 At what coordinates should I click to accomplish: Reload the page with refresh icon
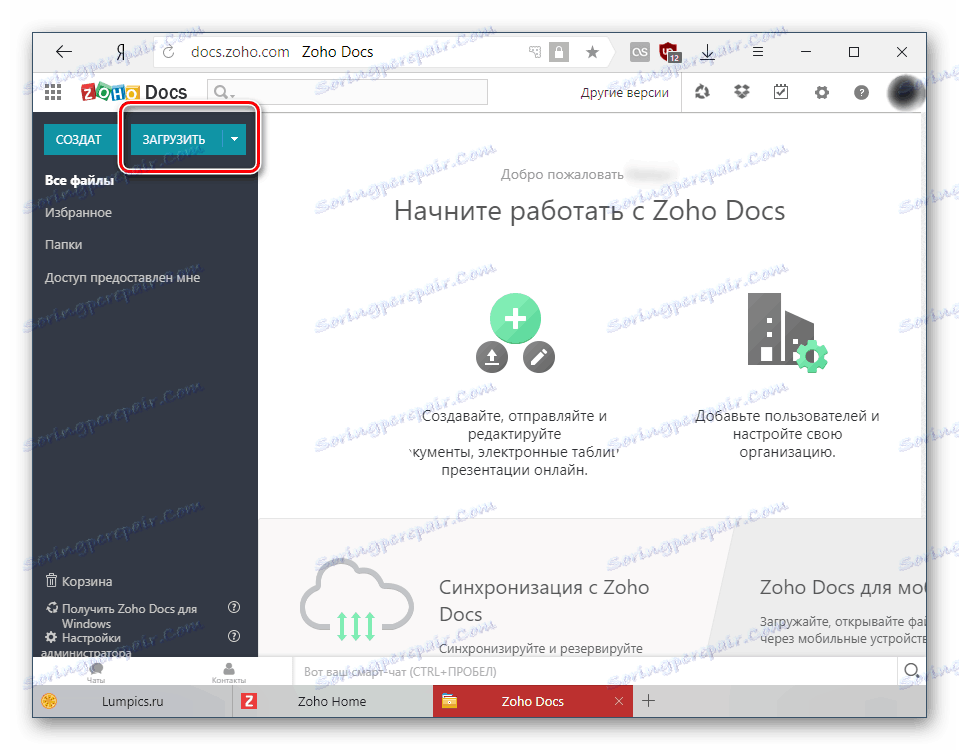169,52
